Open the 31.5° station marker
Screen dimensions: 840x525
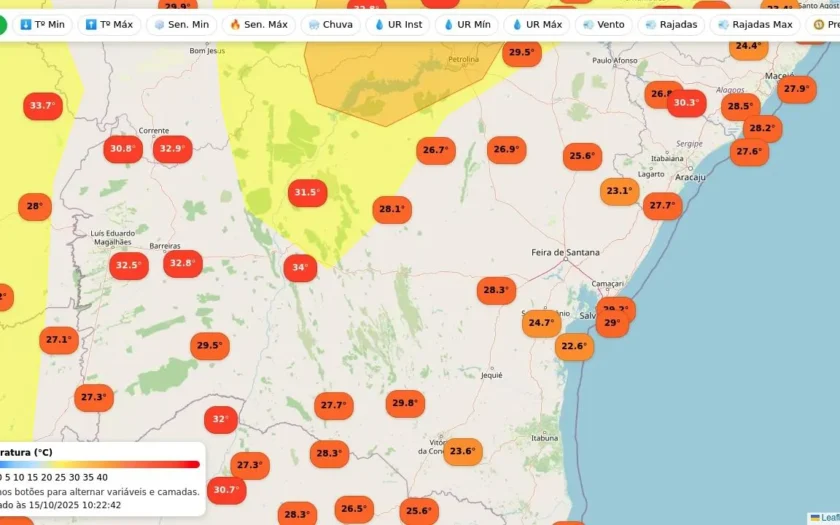point(308,192)
